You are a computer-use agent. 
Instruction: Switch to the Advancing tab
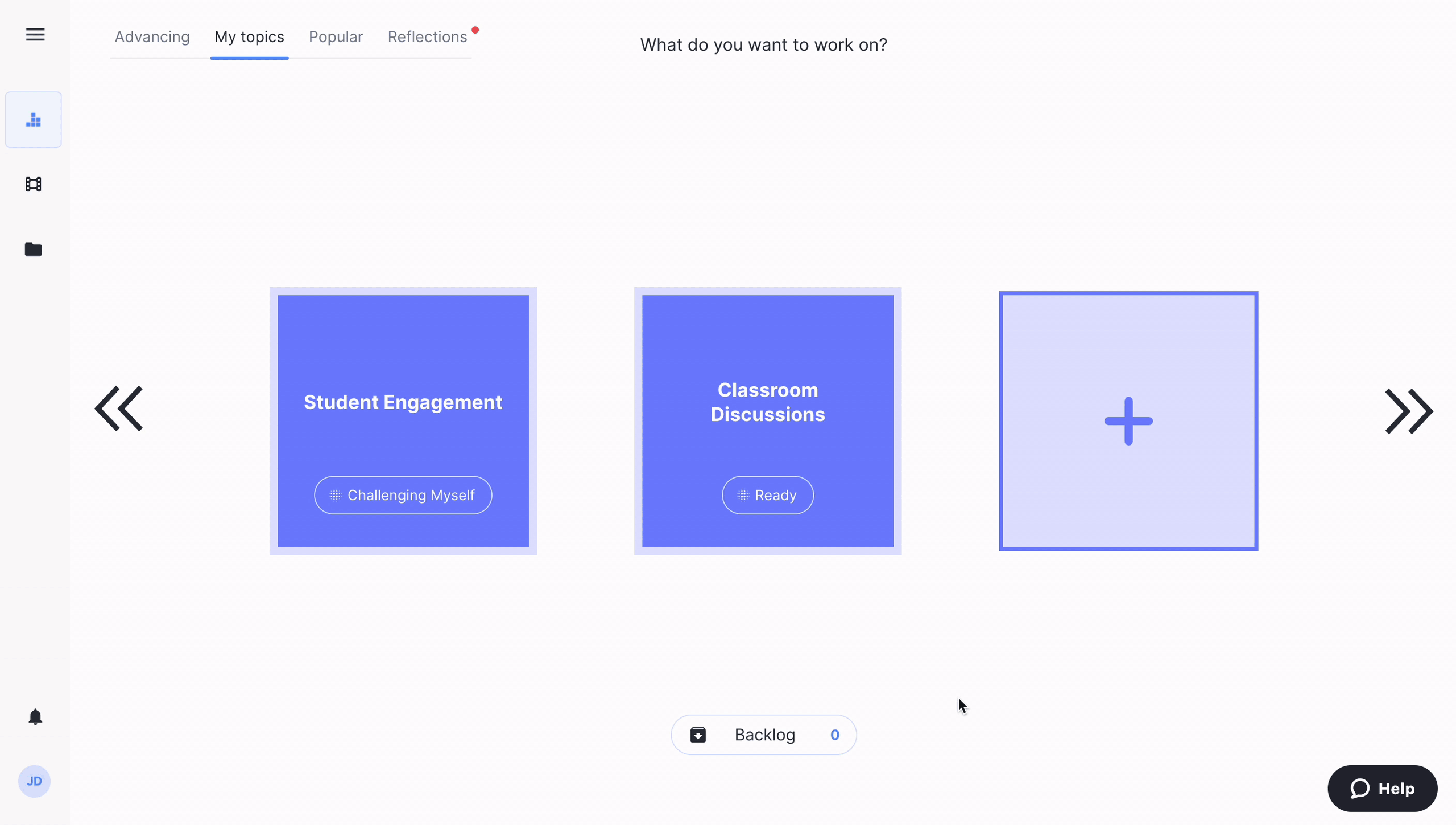pyautogui.click(x=152, y=37)
